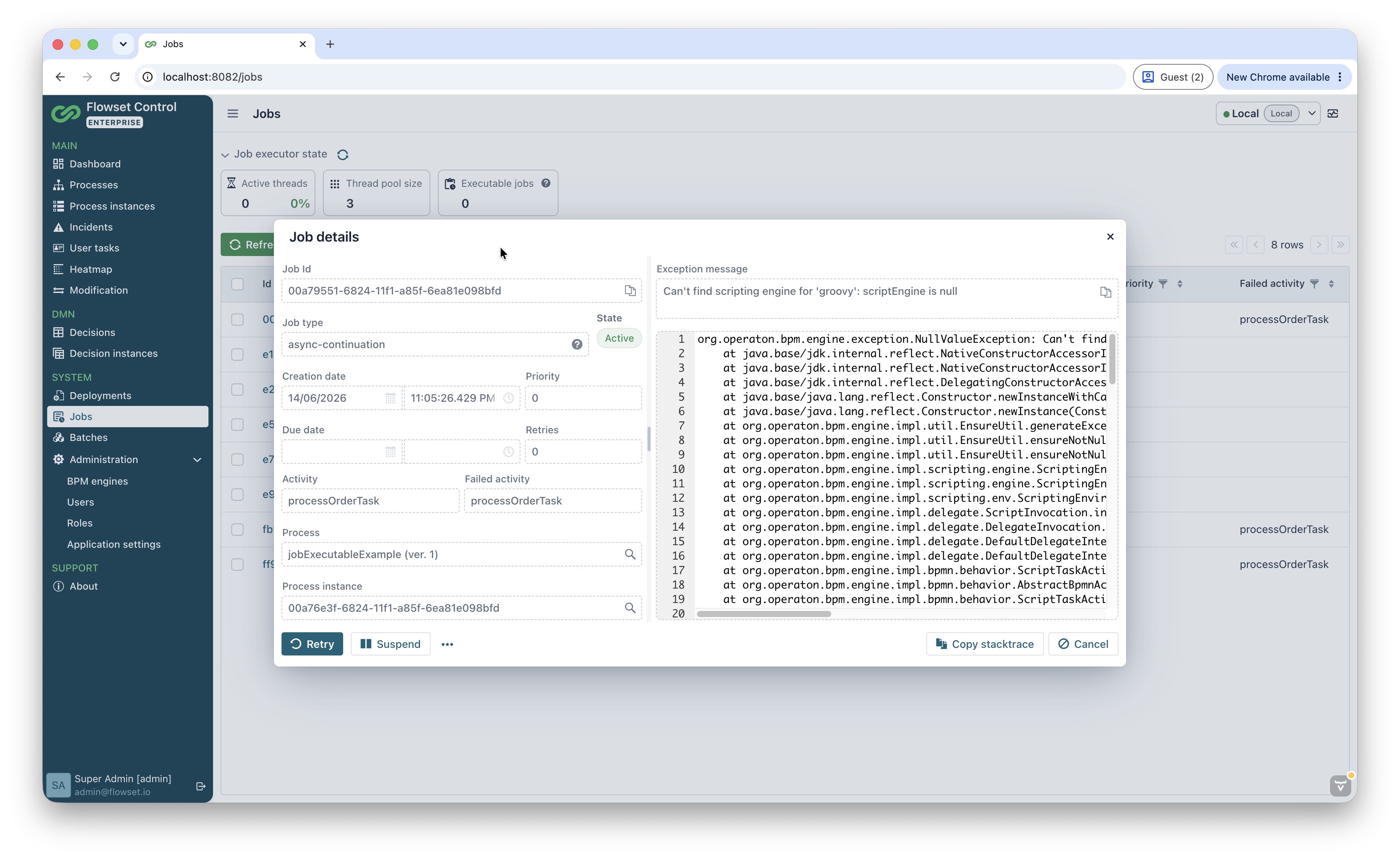The image size is (1400, 859).
Task: Go to last page of rows
Action: click(x=1340, y=245)
